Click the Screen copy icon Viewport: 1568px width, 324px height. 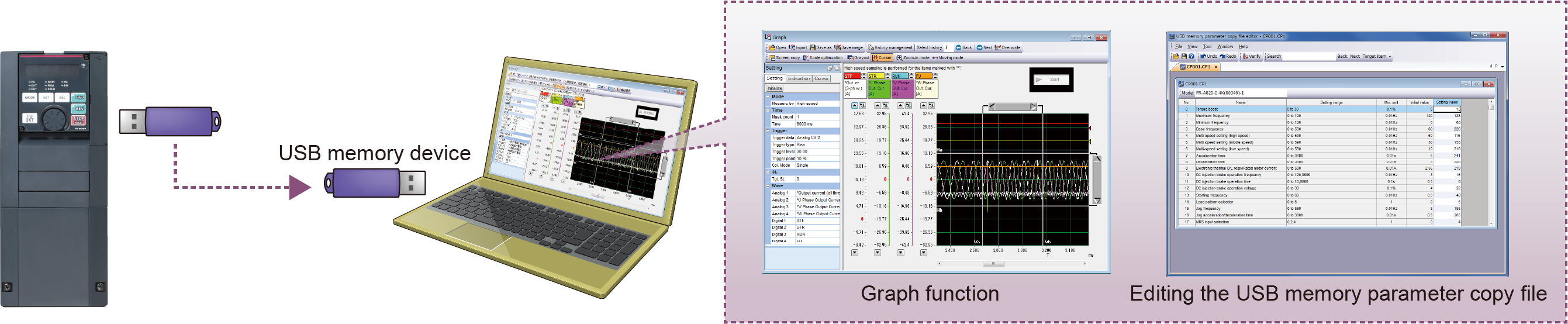772,58
